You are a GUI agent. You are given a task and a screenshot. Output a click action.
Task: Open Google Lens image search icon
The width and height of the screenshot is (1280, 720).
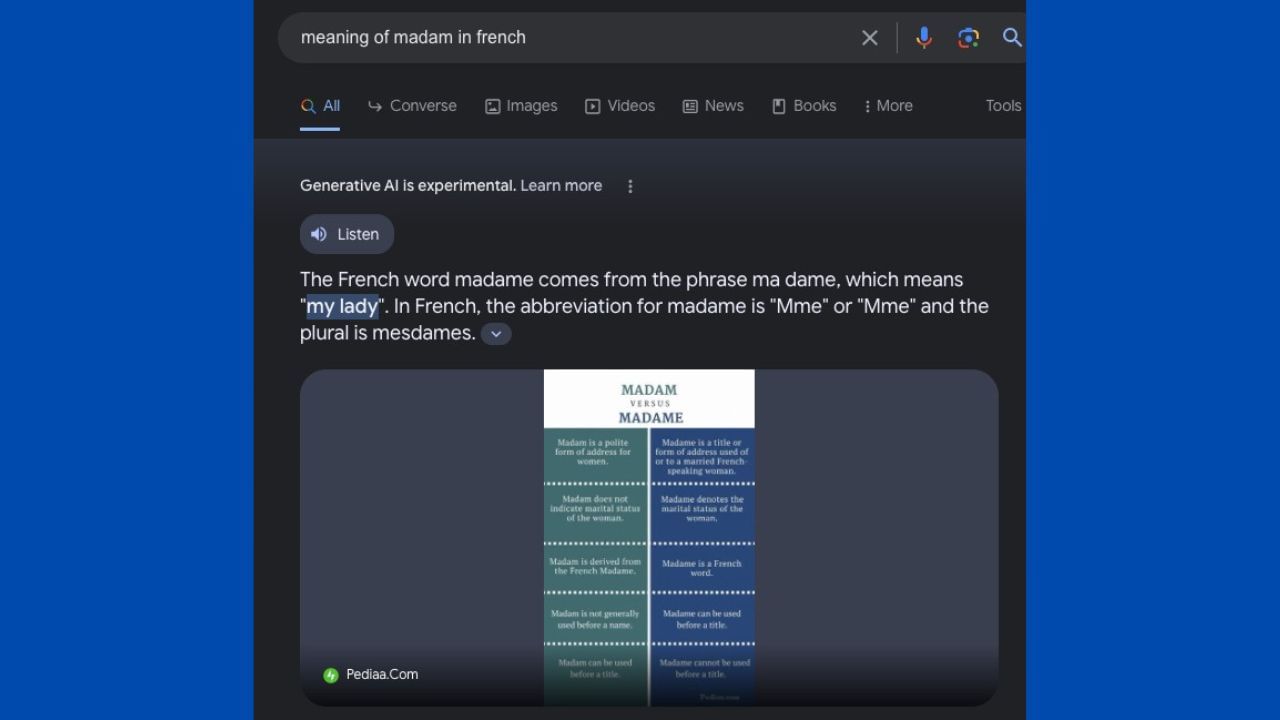pos(967,38)
